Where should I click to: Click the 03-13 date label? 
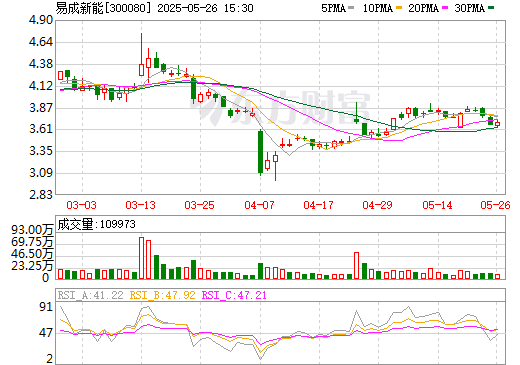[141, 205]
